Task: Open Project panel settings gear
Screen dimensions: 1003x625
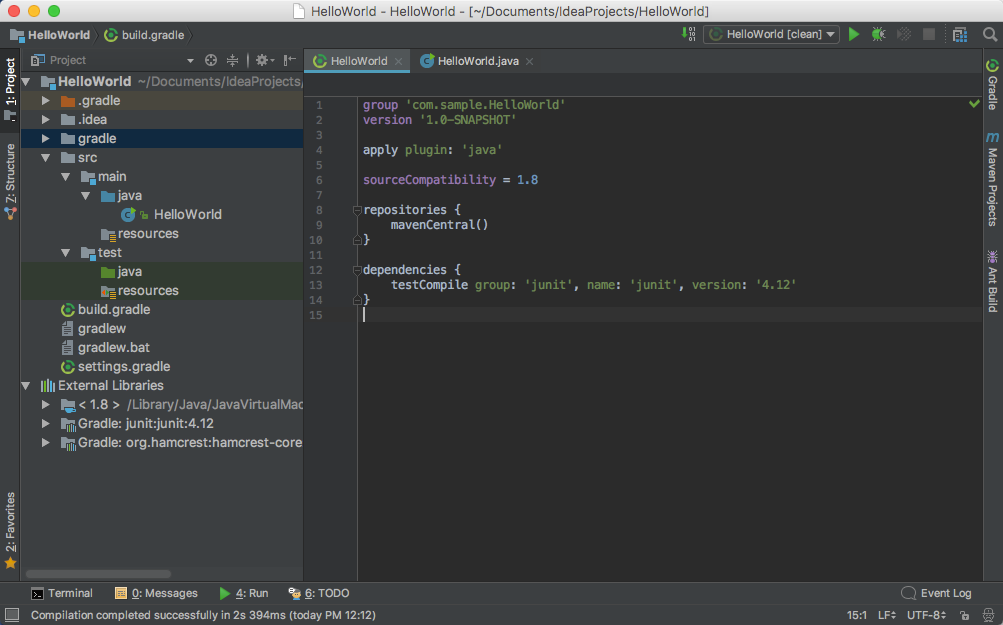Action: coord(262,60)
